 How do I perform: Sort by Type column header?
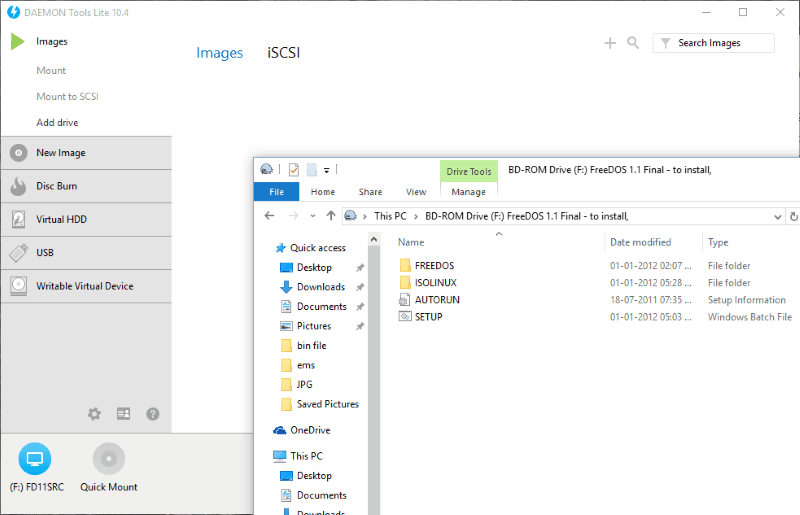coord(718,242)
